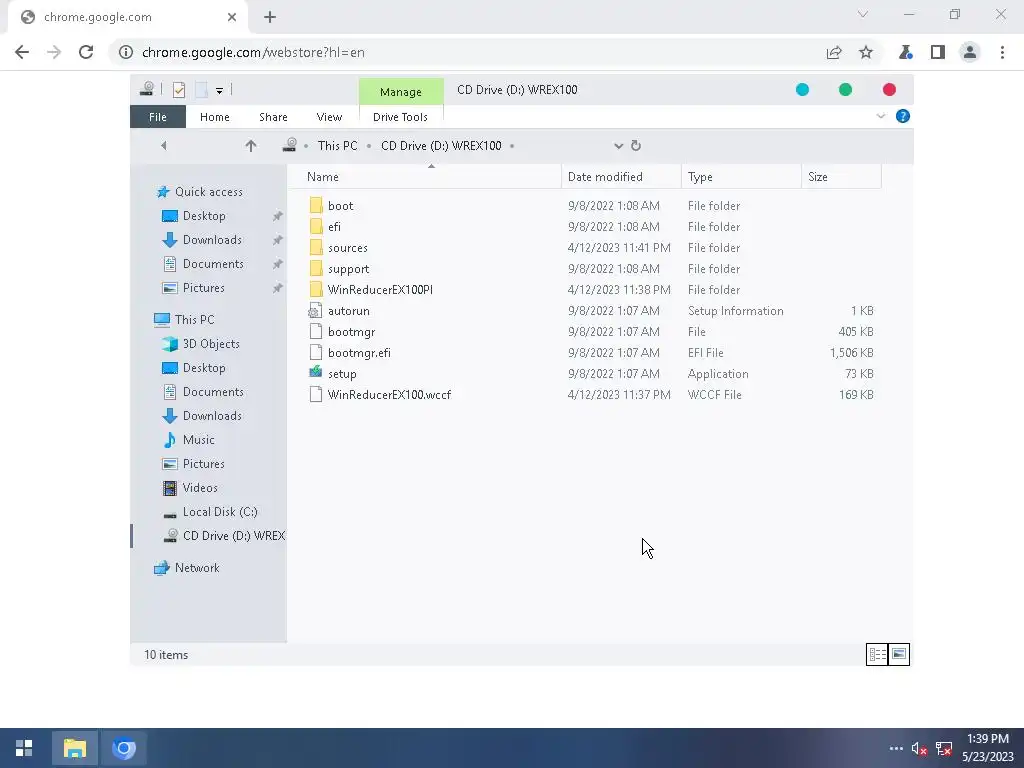Select CD Drive (D:) WREX in the navigation pane
1024x768 pixels.
point(224,536)
